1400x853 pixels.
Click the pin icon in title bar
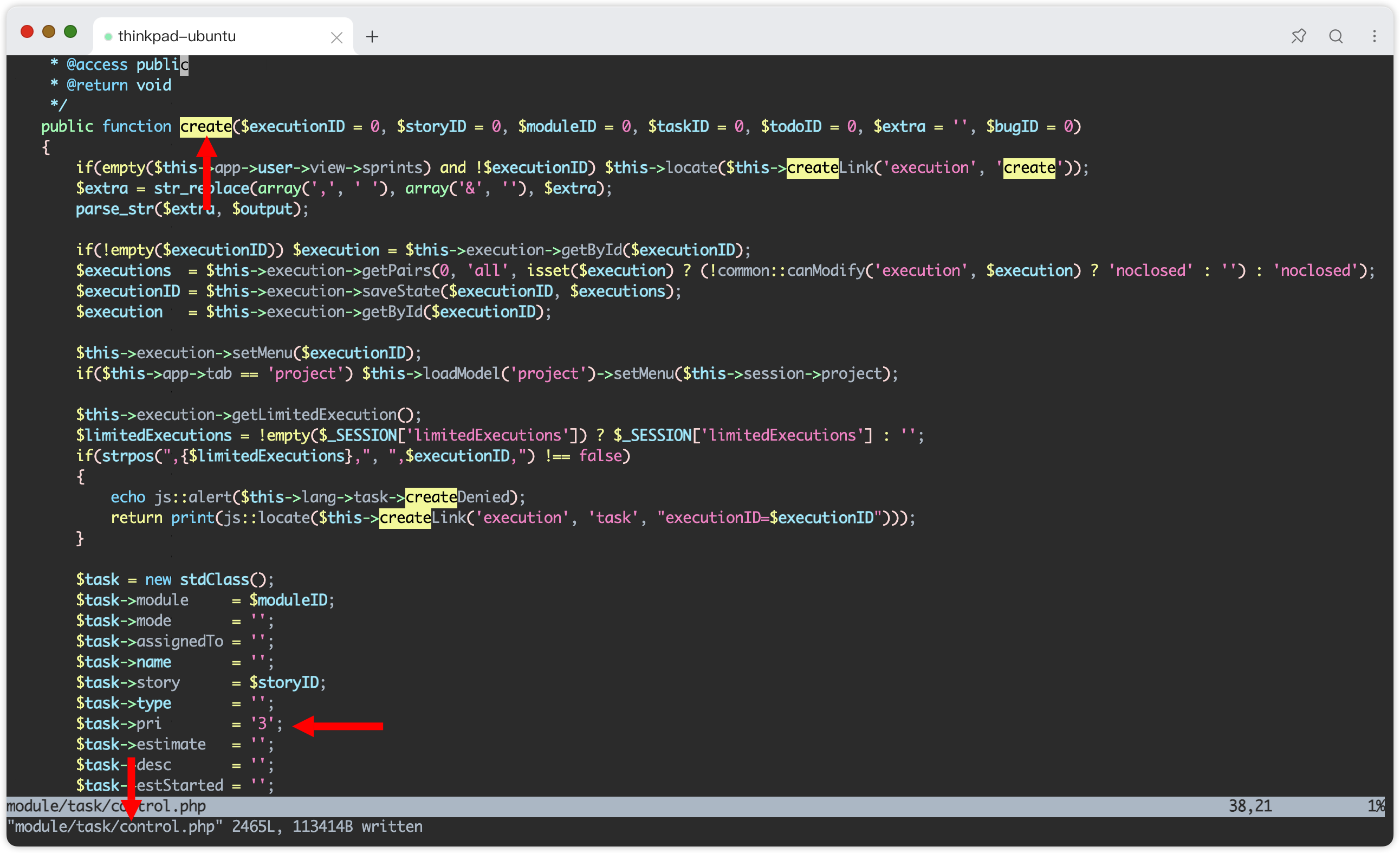(1298, 36)
